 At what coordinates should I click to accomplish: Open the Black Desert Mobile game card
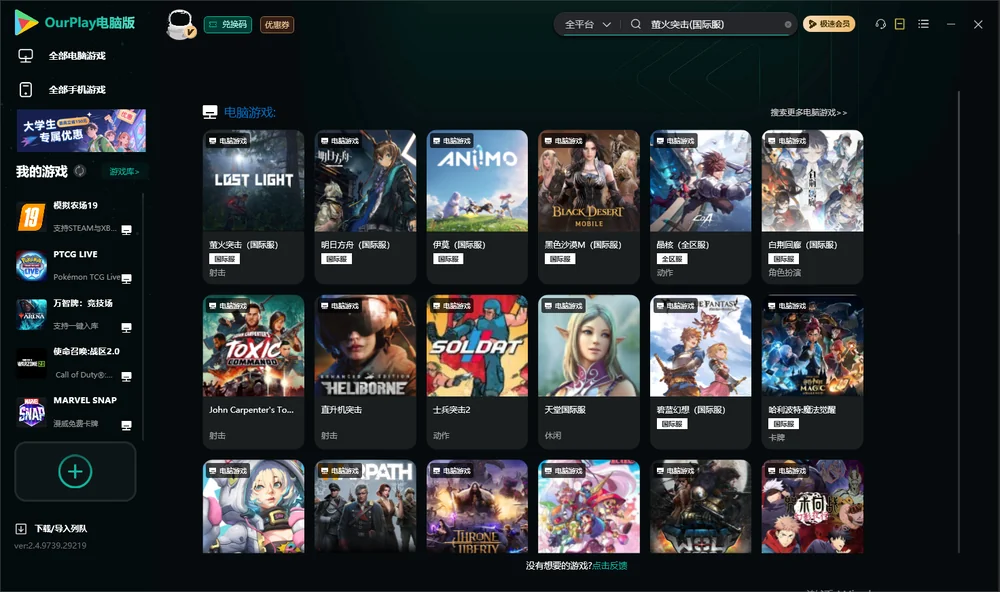point(589,207)
